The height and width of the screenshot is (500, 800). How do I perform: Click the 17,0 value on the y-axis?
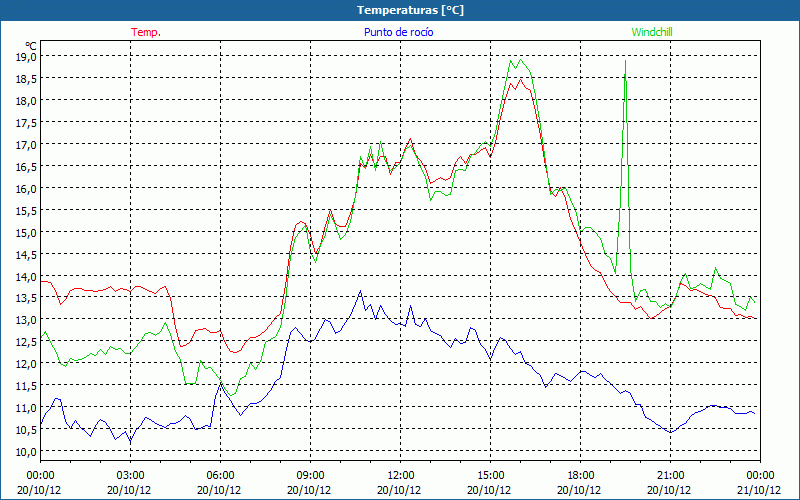click(x=26, y=144)
